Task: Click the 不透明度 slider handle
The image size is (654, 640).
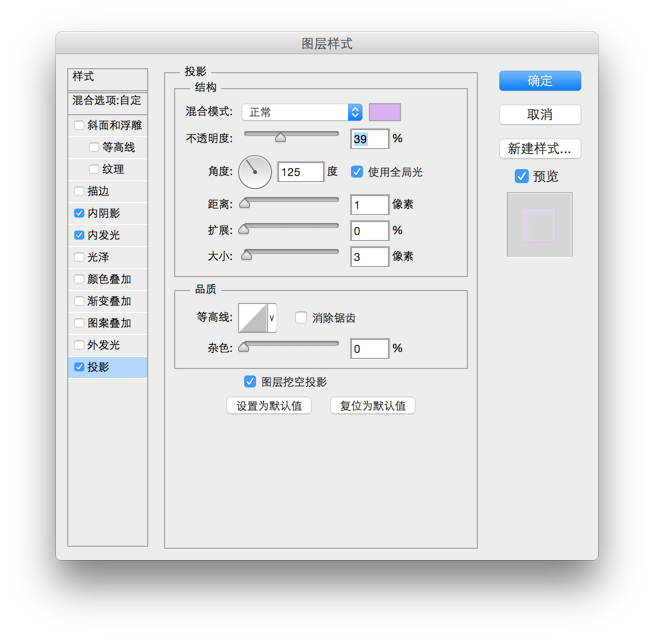Action: 280,137
